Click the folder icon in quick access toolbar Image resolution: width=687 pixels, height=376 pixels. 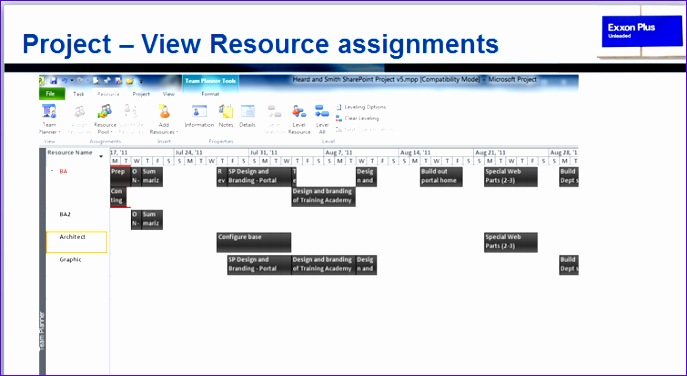pyautogui.click(x=130, y=81)
